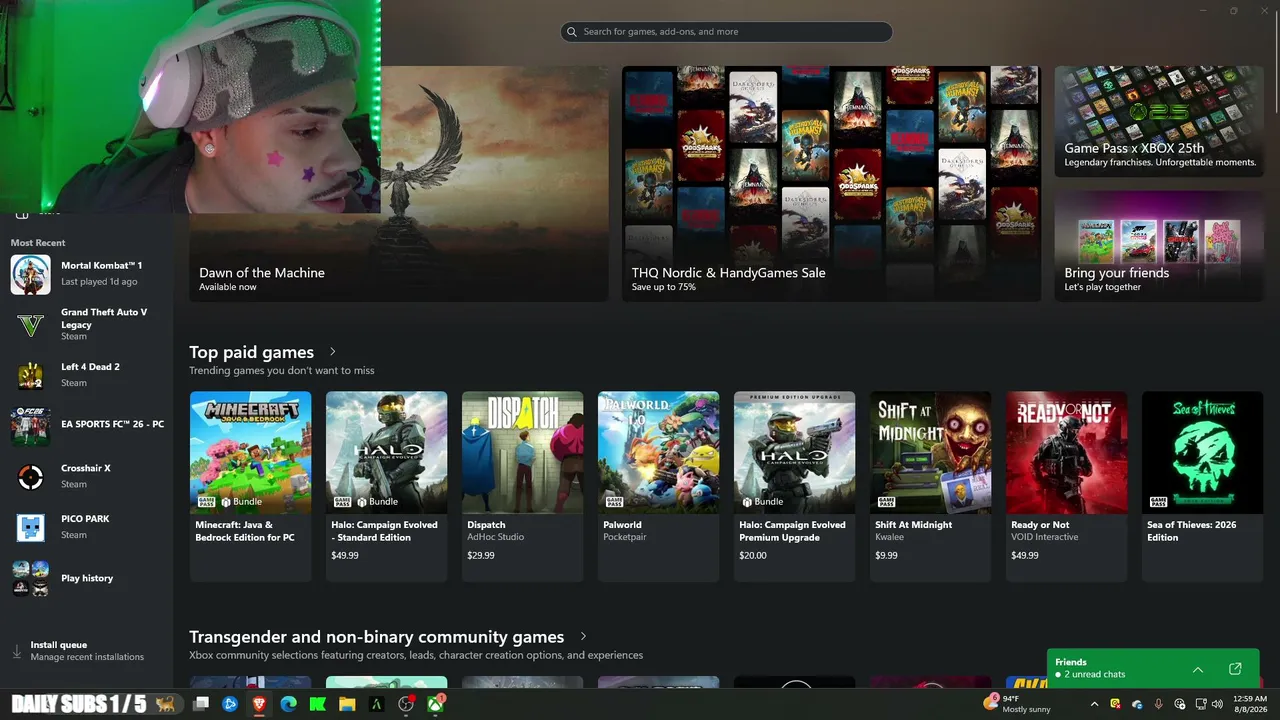This screenshot has height=720, width=1280.
Task: Open Crosshair X app icon
Action: (30, 477)
